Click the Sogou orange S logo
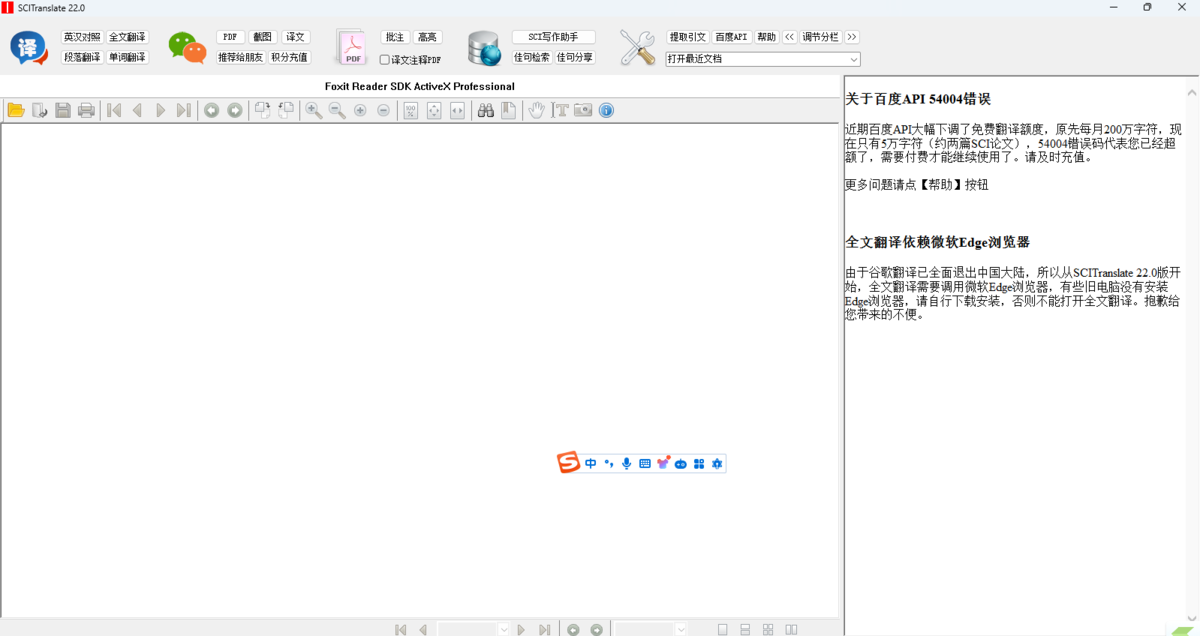This screenshot has height=636, width=1200. [569, 463]
